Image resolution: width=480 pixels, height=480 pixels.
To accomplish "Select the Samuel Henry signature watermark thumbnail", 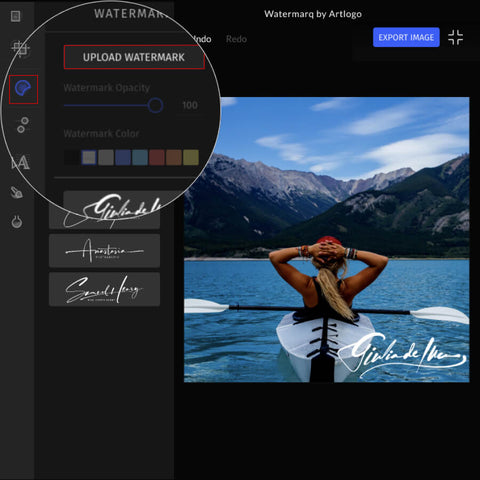I will [104, 289].
